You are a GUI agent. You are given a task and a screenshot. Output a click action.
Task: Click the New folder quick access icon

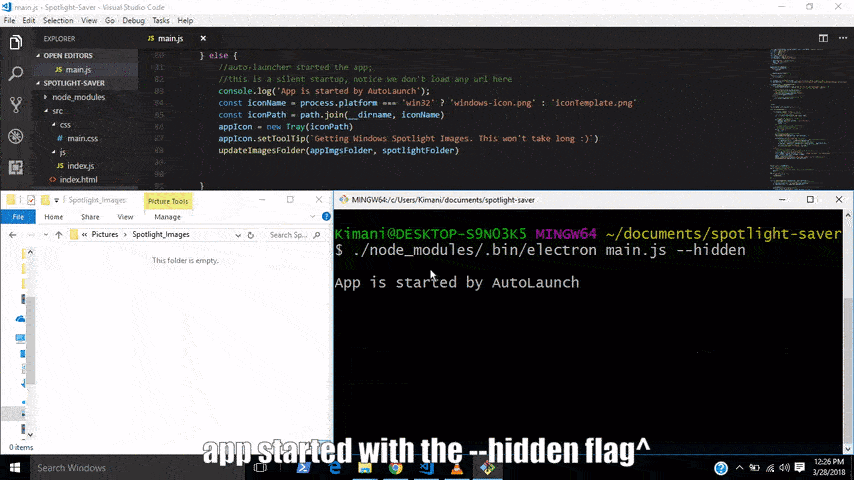tap(45, 200)
